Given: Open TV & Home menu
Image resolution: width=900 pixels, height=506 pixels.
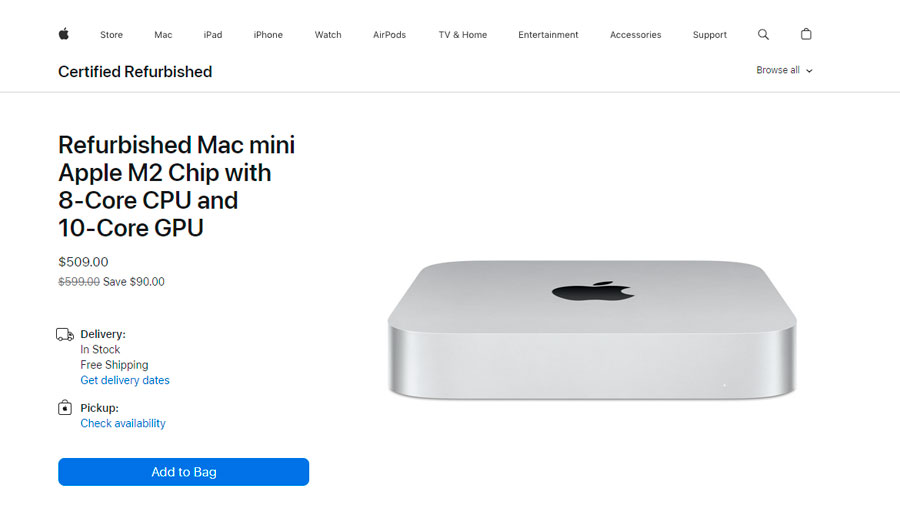Looking at the screenshot, I should pyautogui.click(x=463, y=34).
